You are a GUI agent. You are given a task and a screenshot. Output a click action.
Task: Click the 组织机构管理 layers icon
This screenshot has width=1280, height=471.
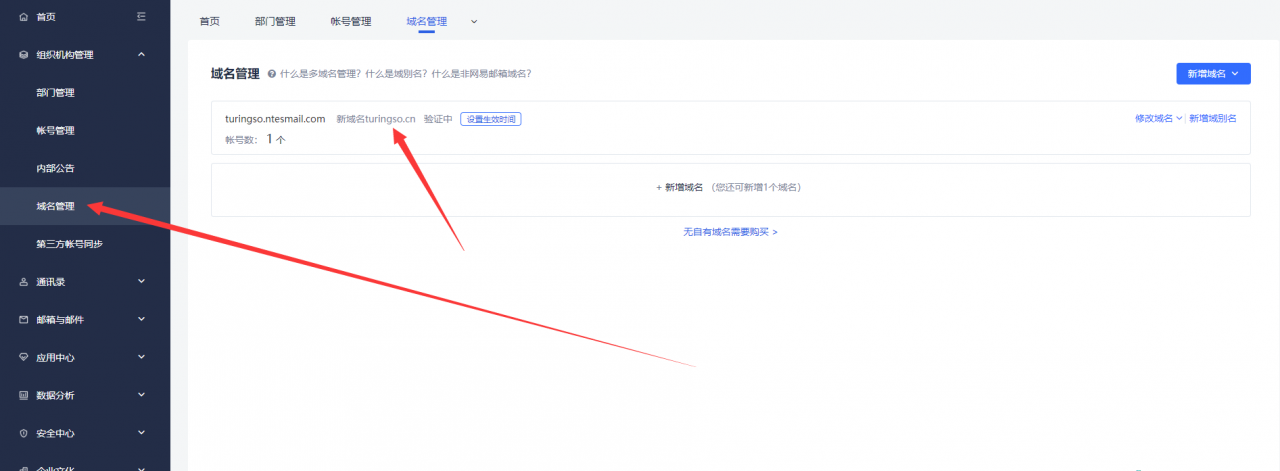pyautogui.click(x=24, y=55)
